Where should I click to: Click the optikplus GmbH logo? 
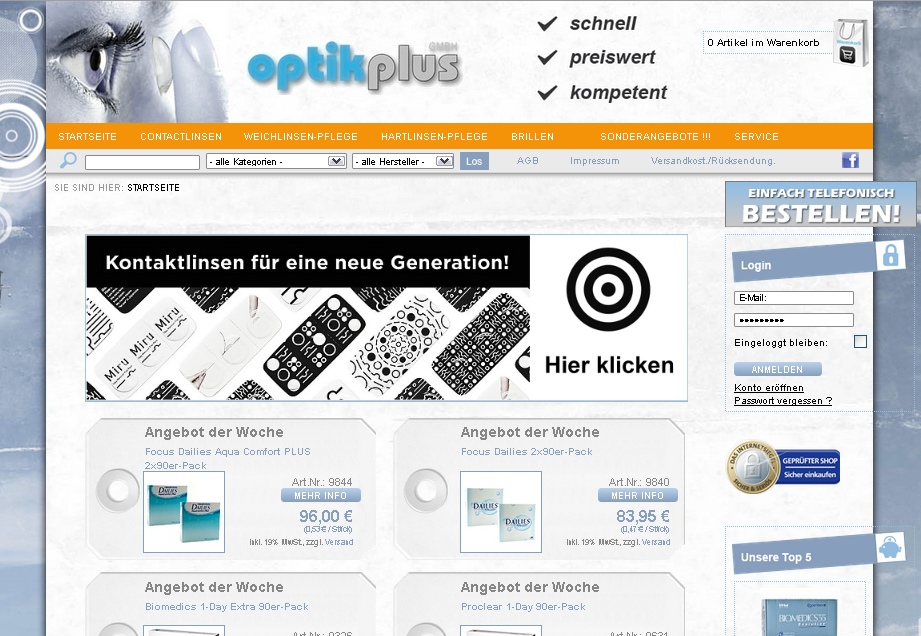[354, 66]
